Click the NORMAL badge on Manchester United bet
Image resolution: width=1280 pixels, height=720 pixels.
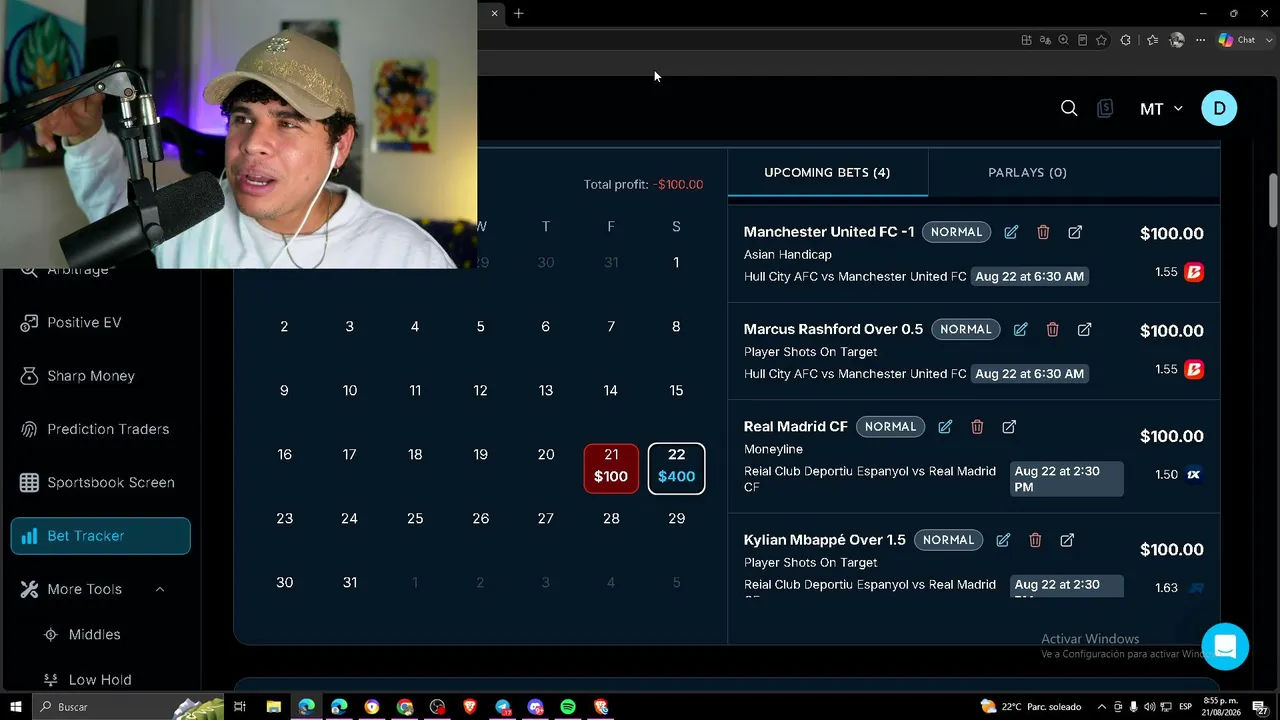(x=956, y=232)
